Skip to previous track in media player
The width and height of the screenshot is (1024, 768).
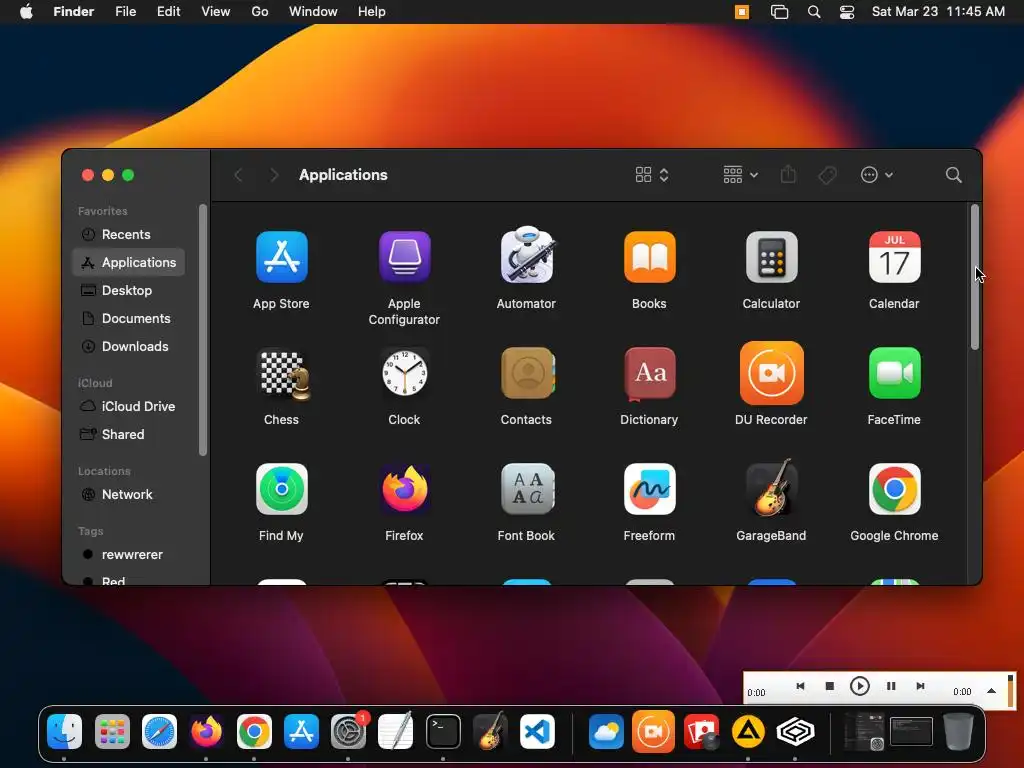[x=800, y=686]
